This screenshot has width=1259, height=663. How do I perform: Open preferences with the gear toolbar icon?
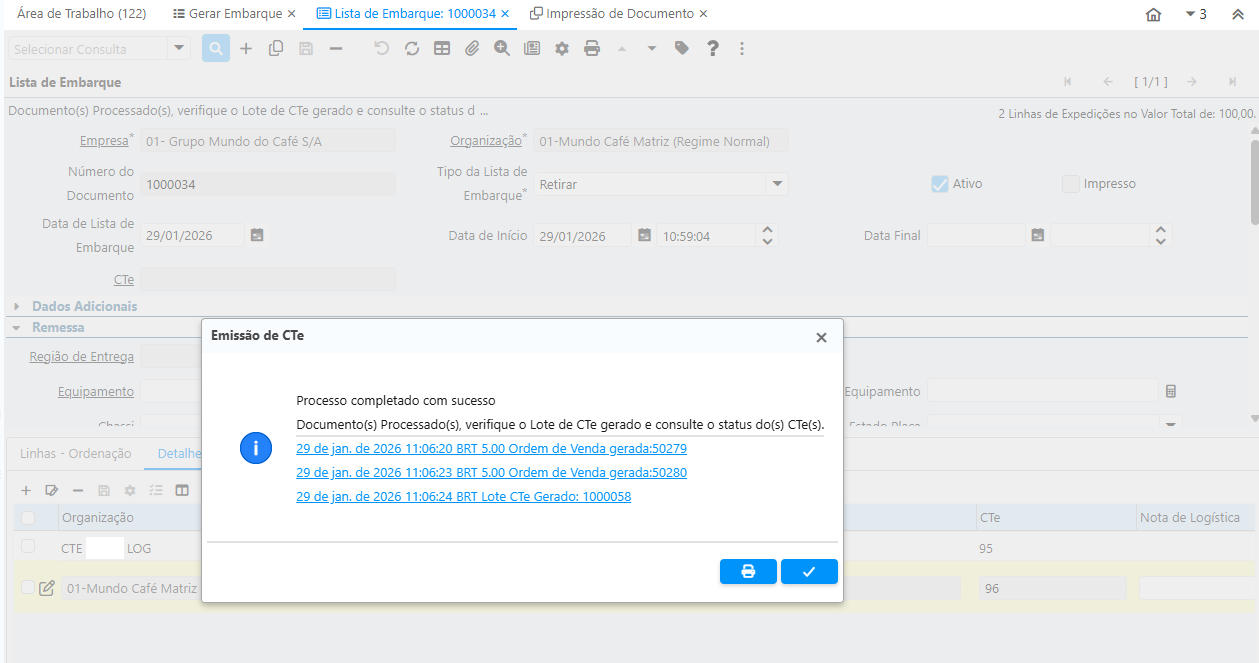(562, 48)
